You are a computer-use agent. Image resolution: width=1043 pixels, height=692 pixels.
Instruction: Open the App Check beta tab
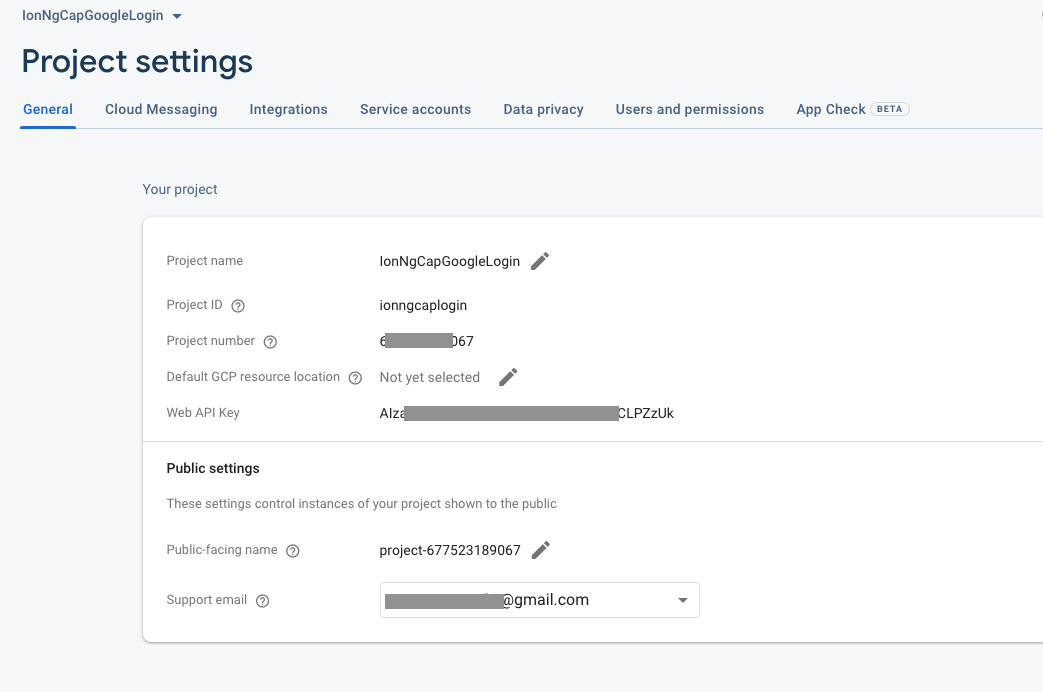(852, 109)
